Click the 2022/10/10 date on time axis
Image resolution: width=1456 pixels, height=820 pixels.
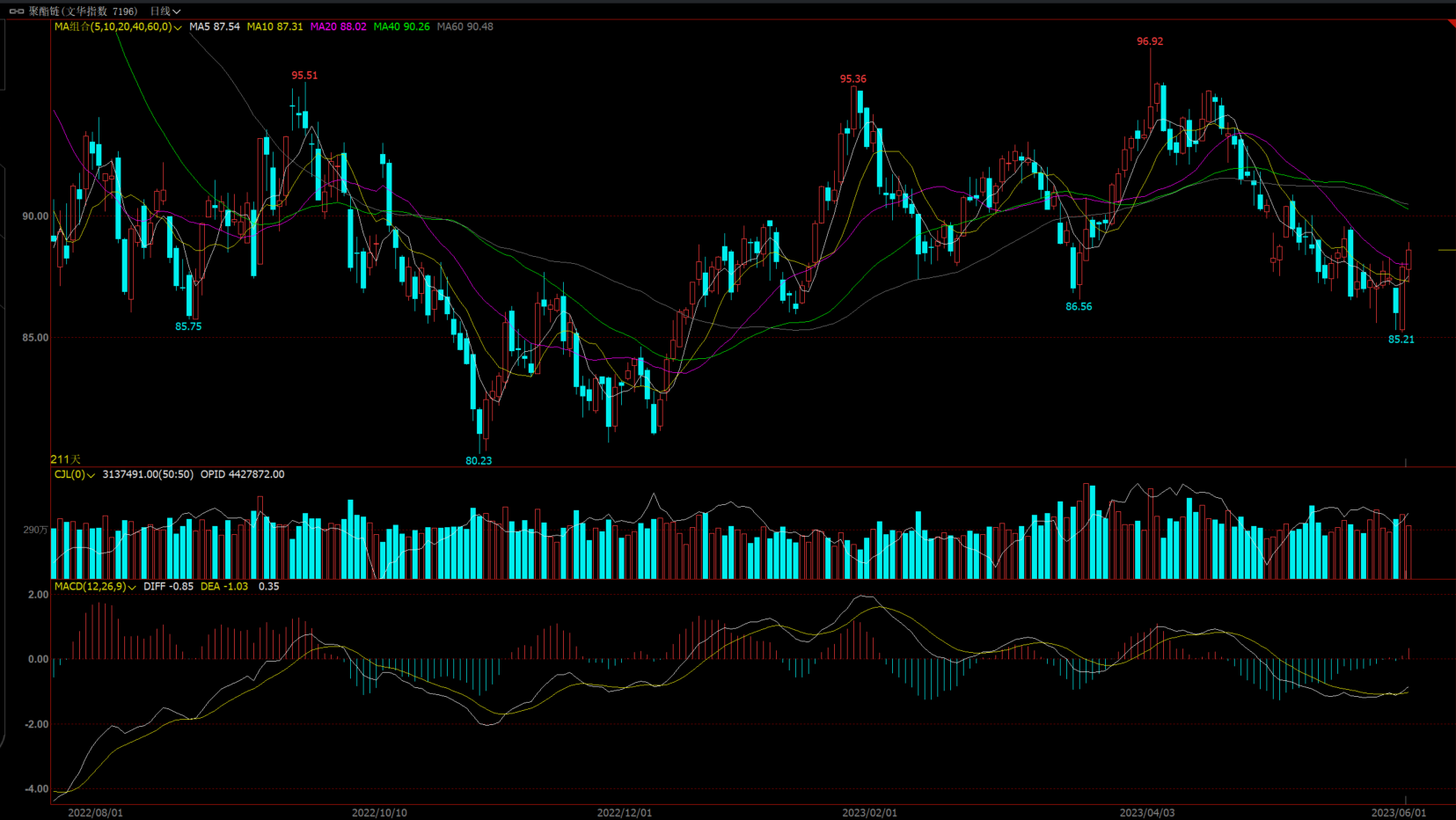379,813
